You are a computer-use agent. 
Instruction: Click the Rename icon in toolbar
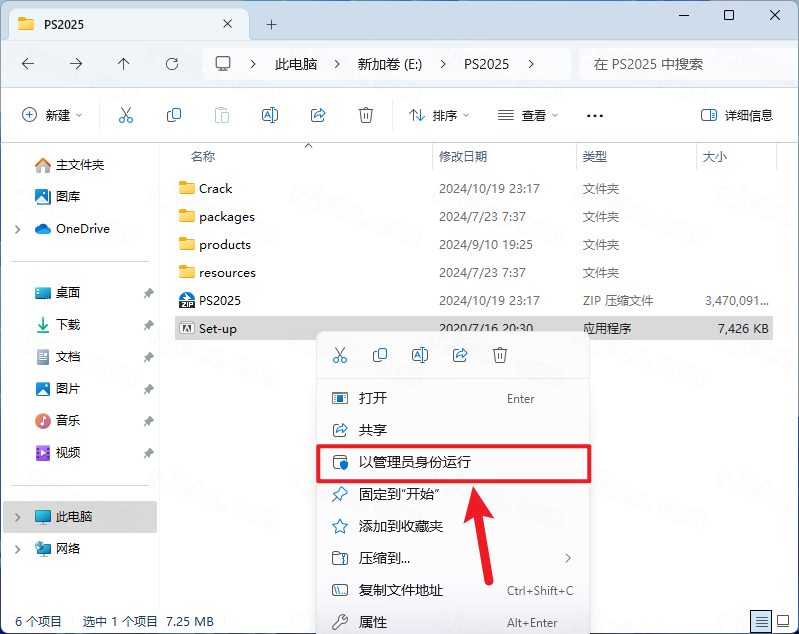point(270,115)
